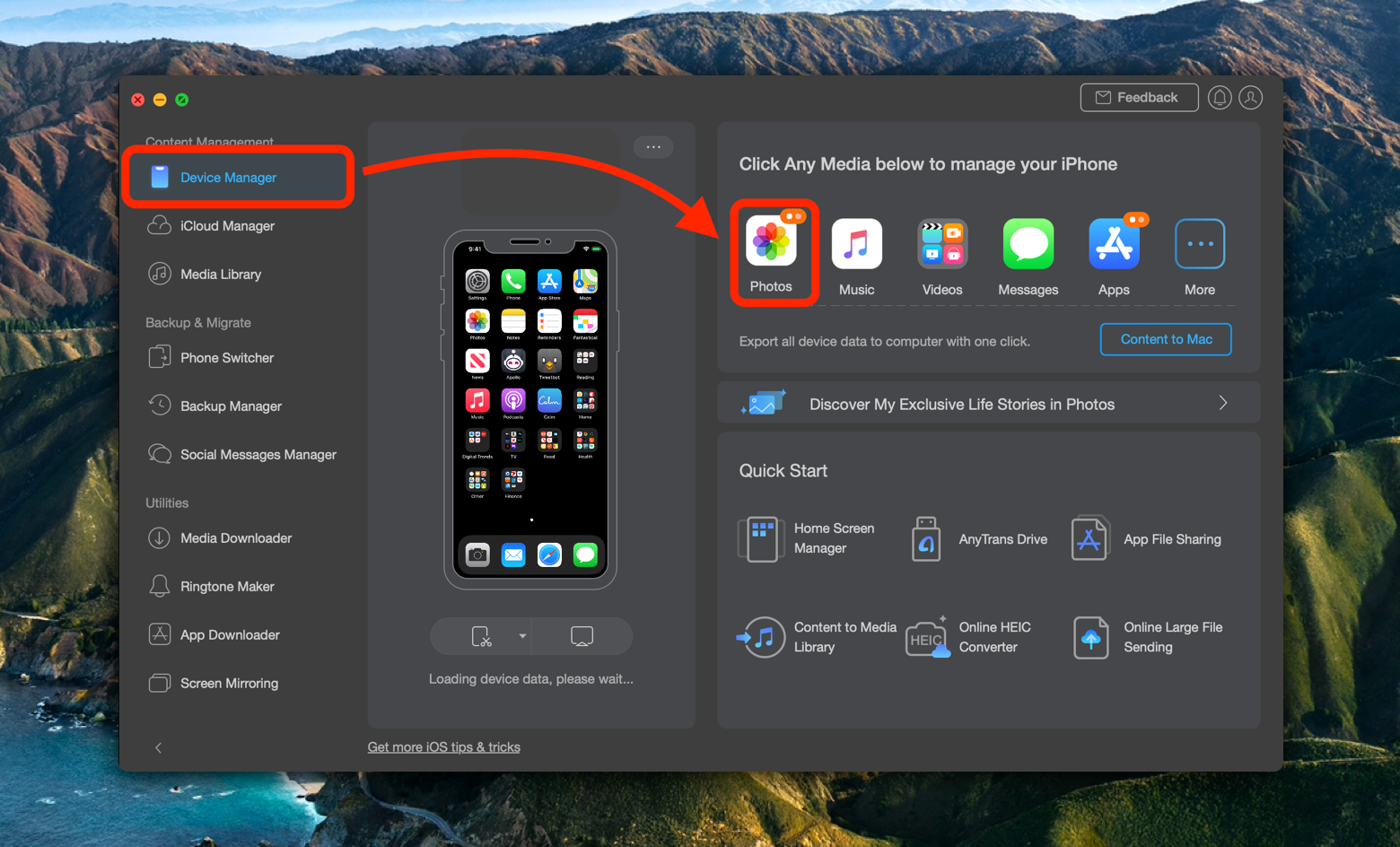Collapse the sidebar with the left chevron
Screen dimensions: 1400x847
pos(159,747)
